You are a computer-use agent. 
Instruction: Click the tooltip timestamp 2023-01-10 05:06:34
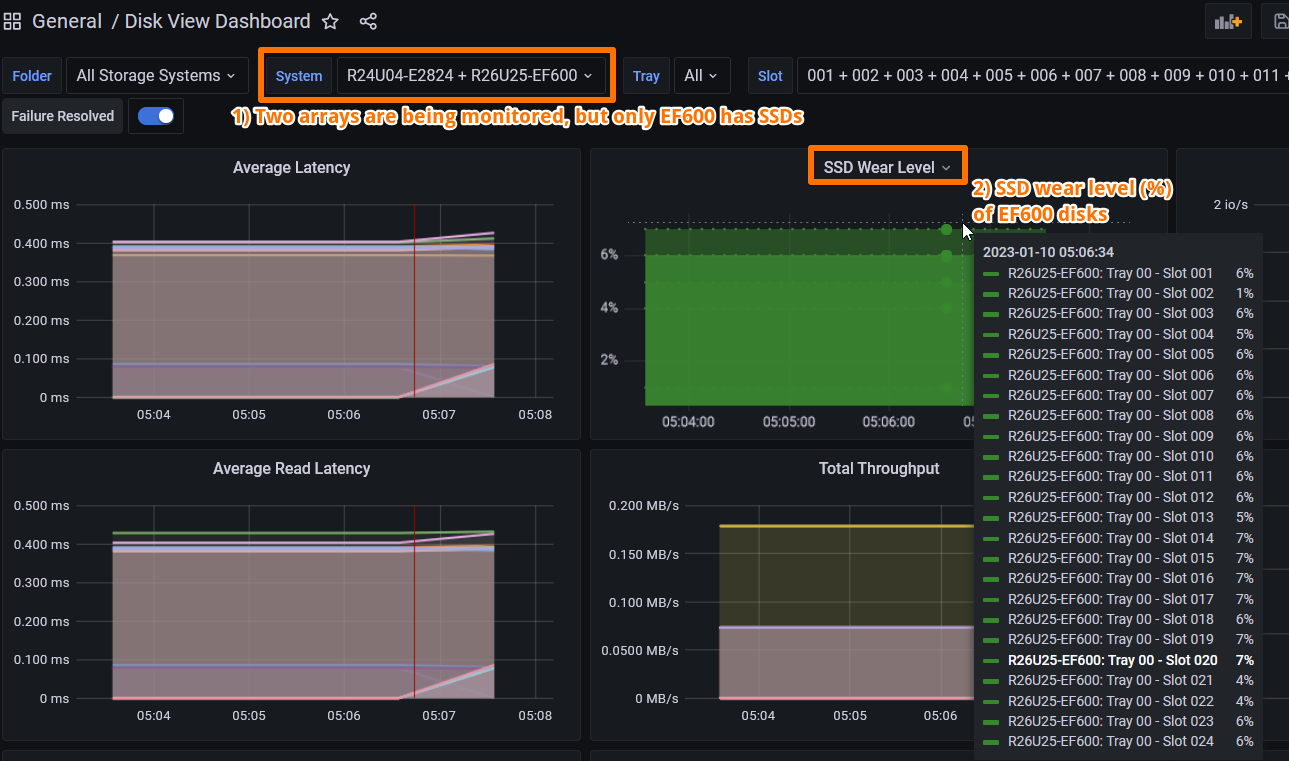tap(1048, 252)
